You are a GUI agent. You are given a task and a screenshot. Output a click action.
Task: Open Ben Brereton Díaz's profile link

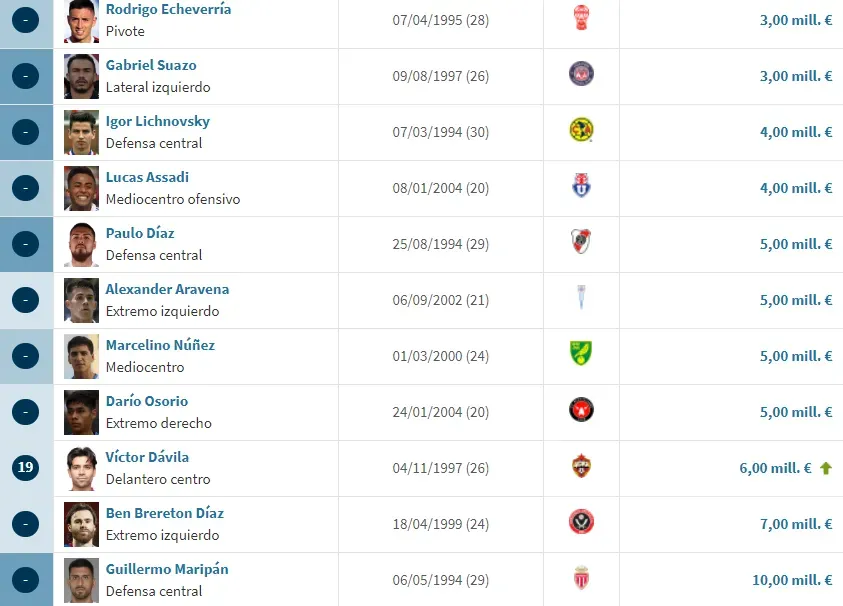164,513
